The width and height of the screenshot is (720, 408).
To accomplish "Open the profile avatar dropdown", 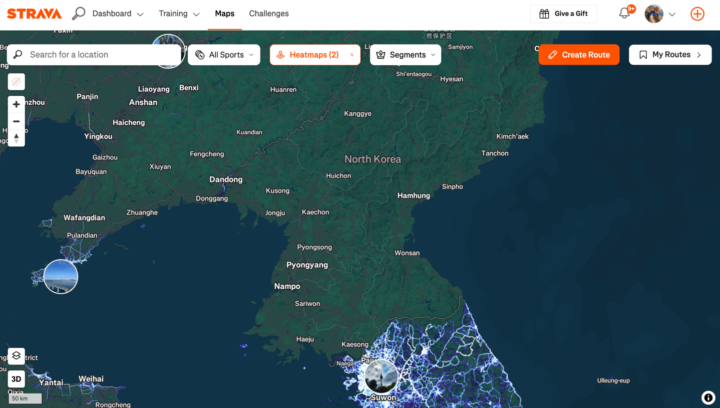I will [660, 14].
